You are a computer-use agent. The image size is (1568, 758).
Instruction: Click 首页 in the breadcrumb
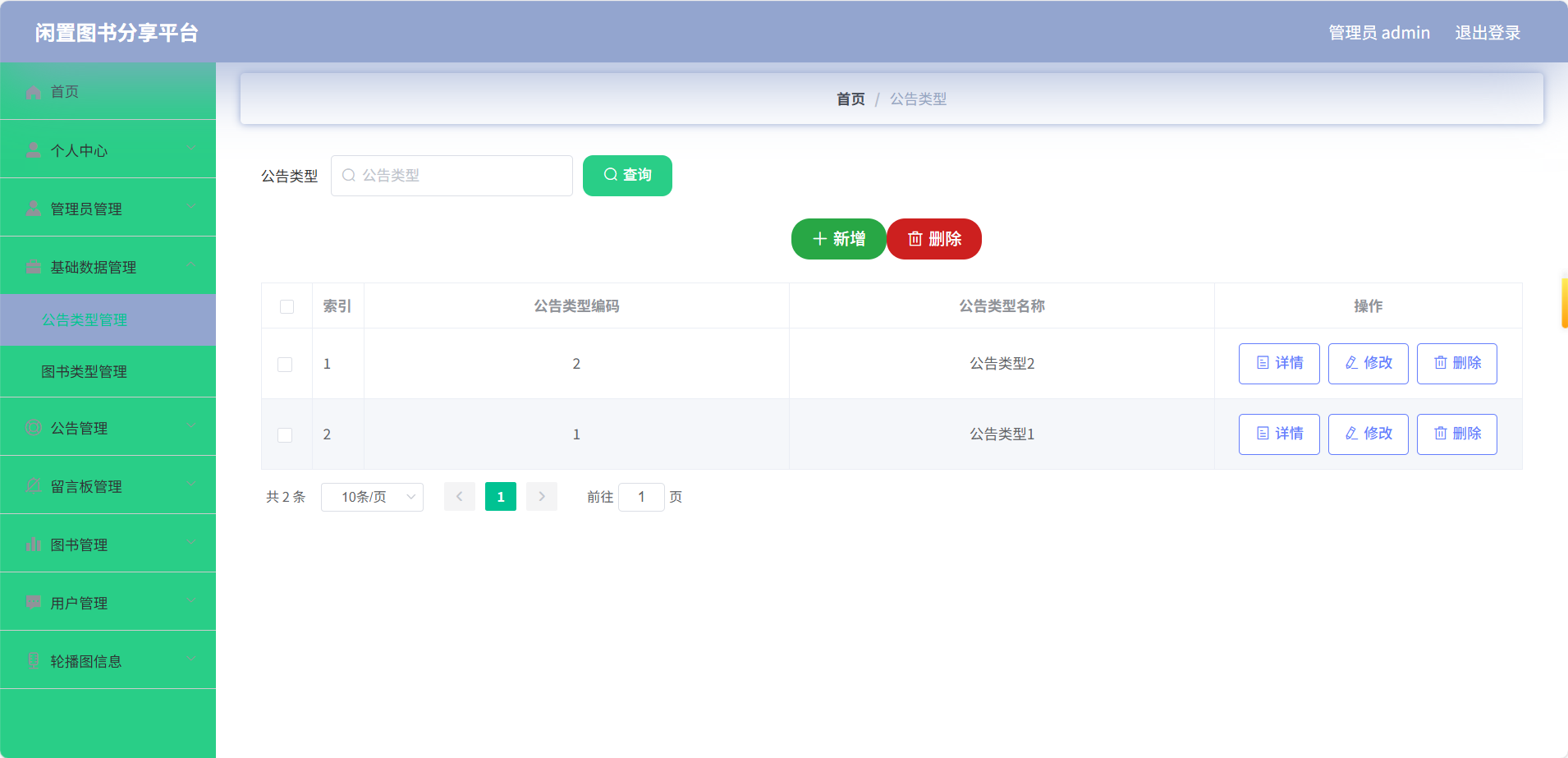[850, 99]
